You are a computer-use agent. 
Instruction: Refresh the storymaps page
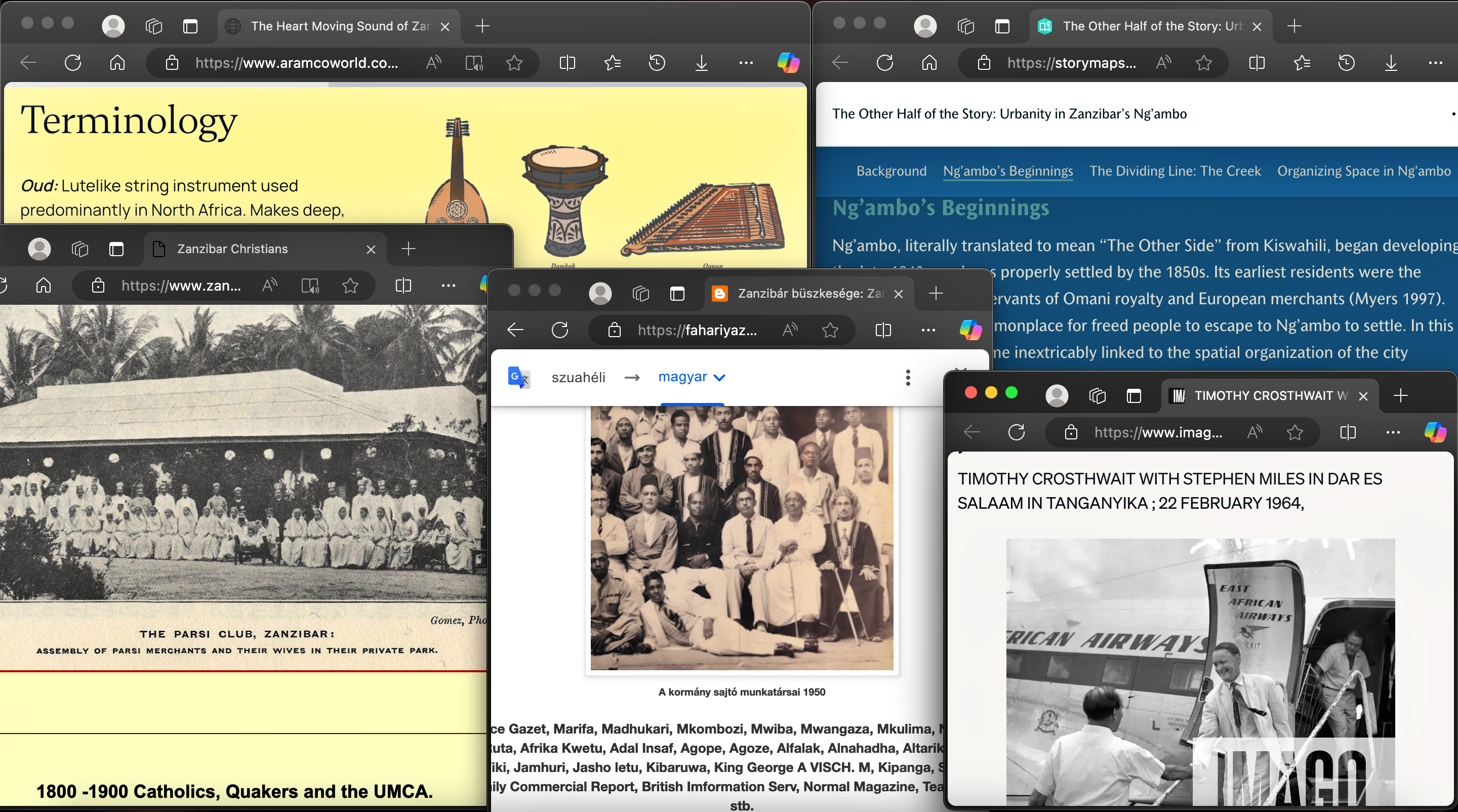pos(884,62)
